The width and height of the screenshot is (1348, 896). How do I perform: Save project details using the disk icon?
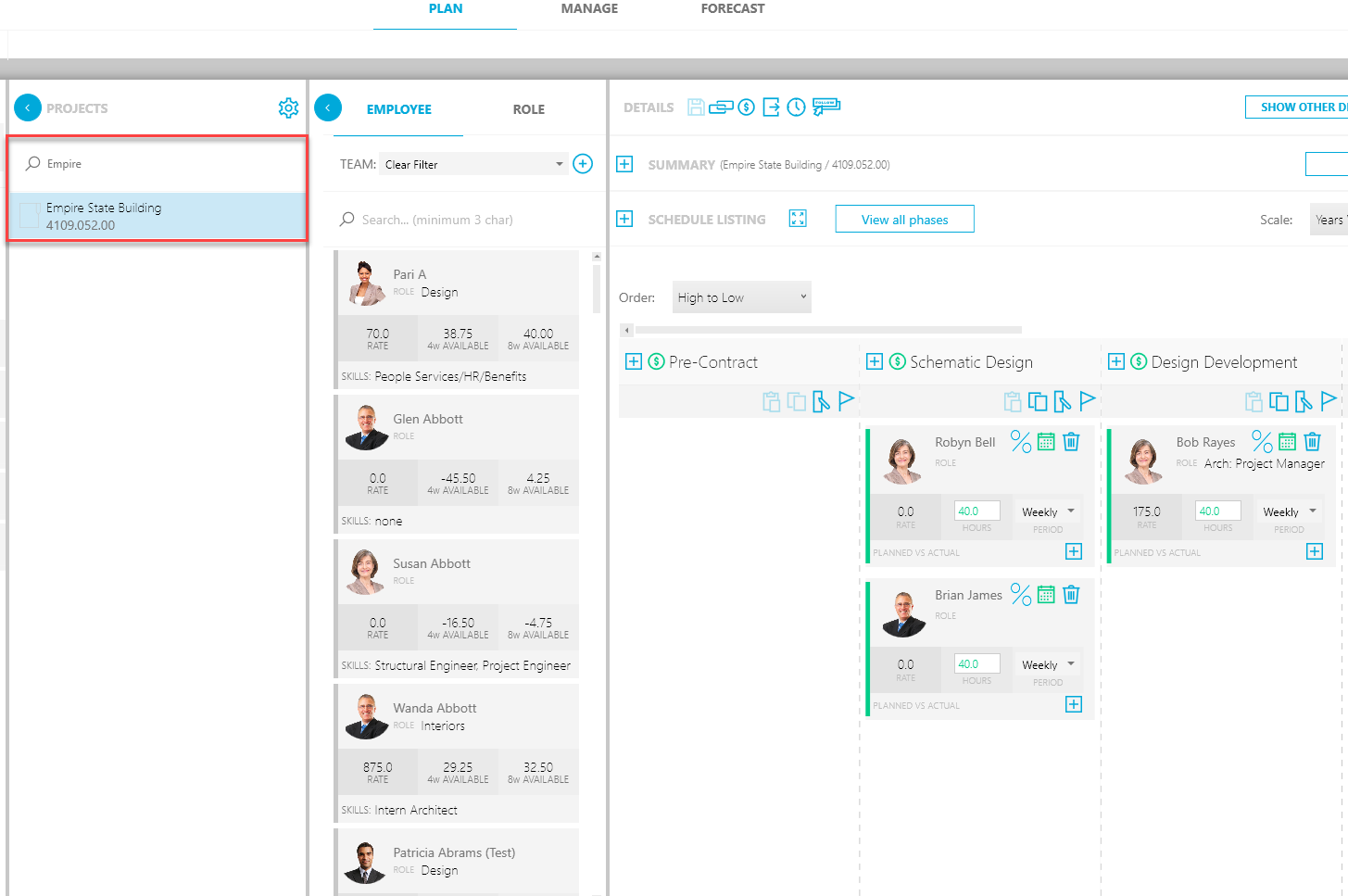[696, 107]
